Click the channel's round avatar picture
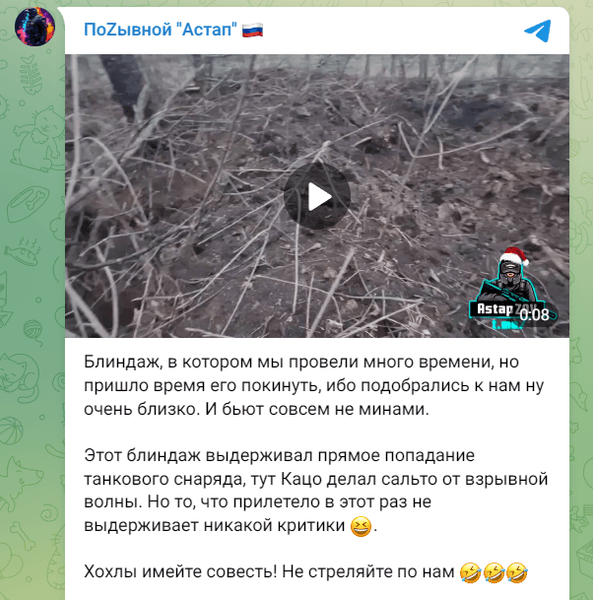This screenshot has width=593, height=600. coord(34,26)
